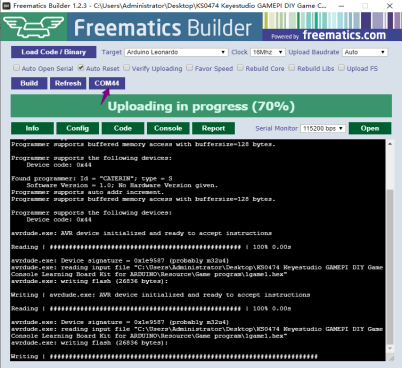Enable Verify Uploading checkbox
This screenshot has height=369, width=402.
pyautogui.click(x=126, y=68)
